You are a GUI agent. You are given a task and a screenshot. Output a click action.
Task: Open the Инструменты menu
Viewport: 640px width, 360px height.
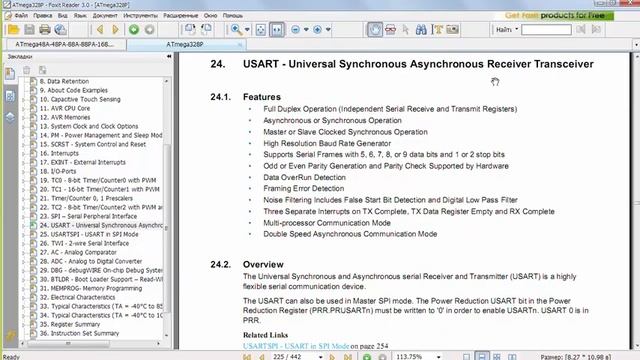[x=140, y=16]
